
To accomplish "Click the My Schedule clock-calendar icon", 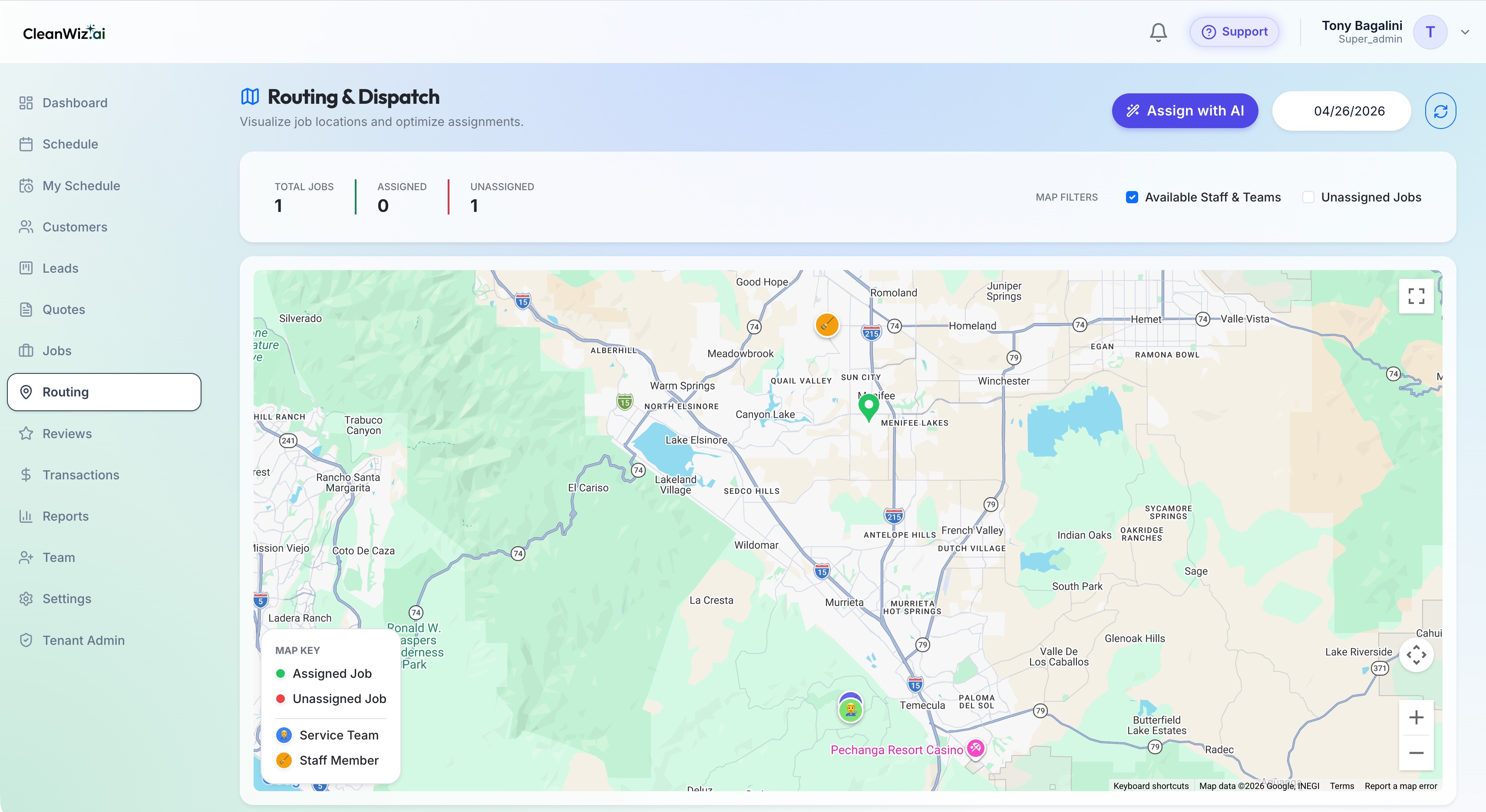I will [26, 186].
